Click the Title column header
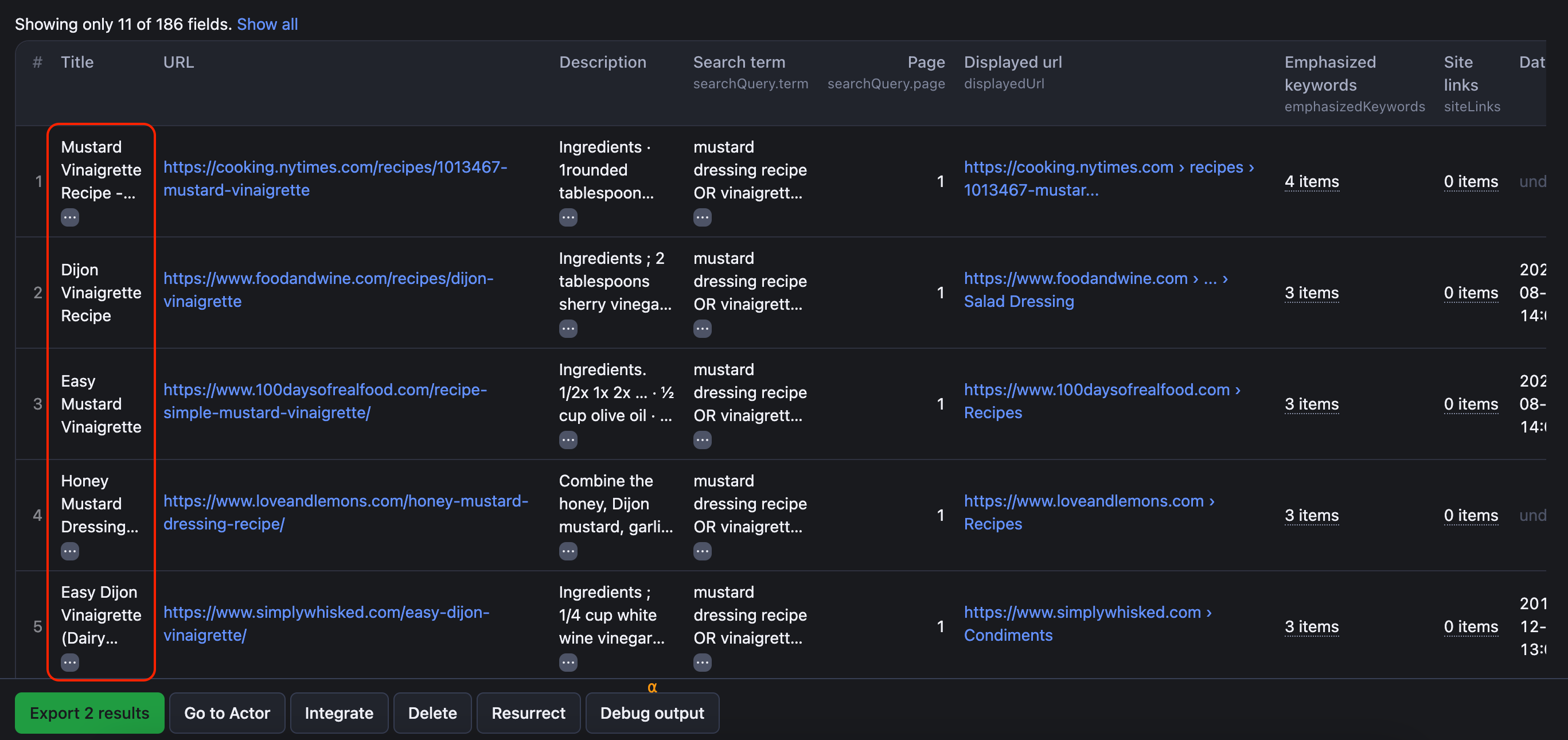 tap(77, 62)
